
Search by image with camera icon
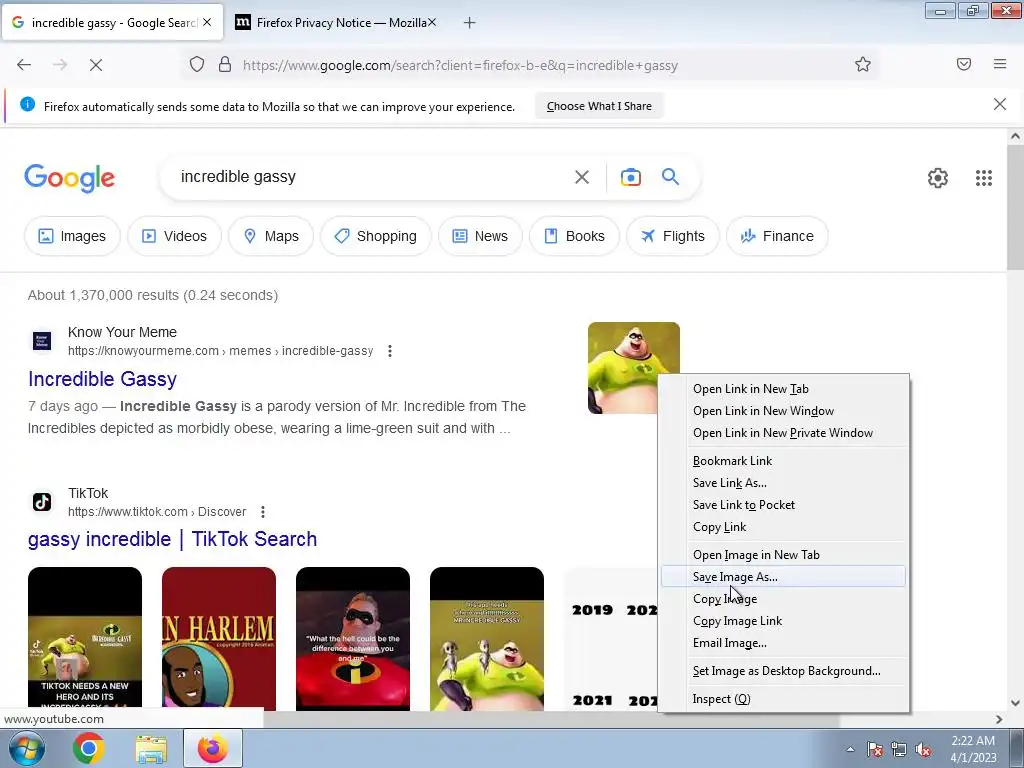[630, 177]
